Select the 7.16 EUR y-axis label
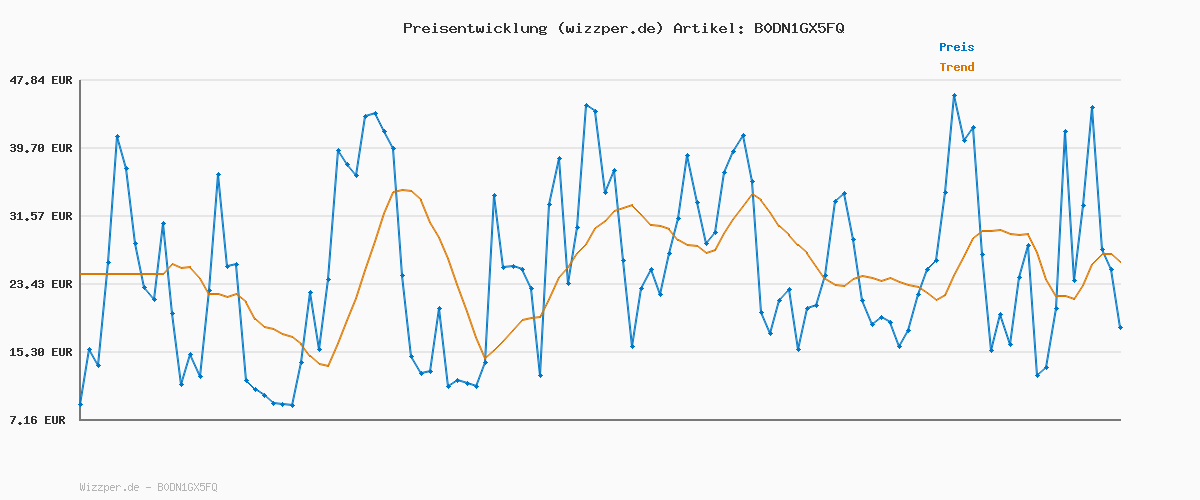 tap(37, 420)
